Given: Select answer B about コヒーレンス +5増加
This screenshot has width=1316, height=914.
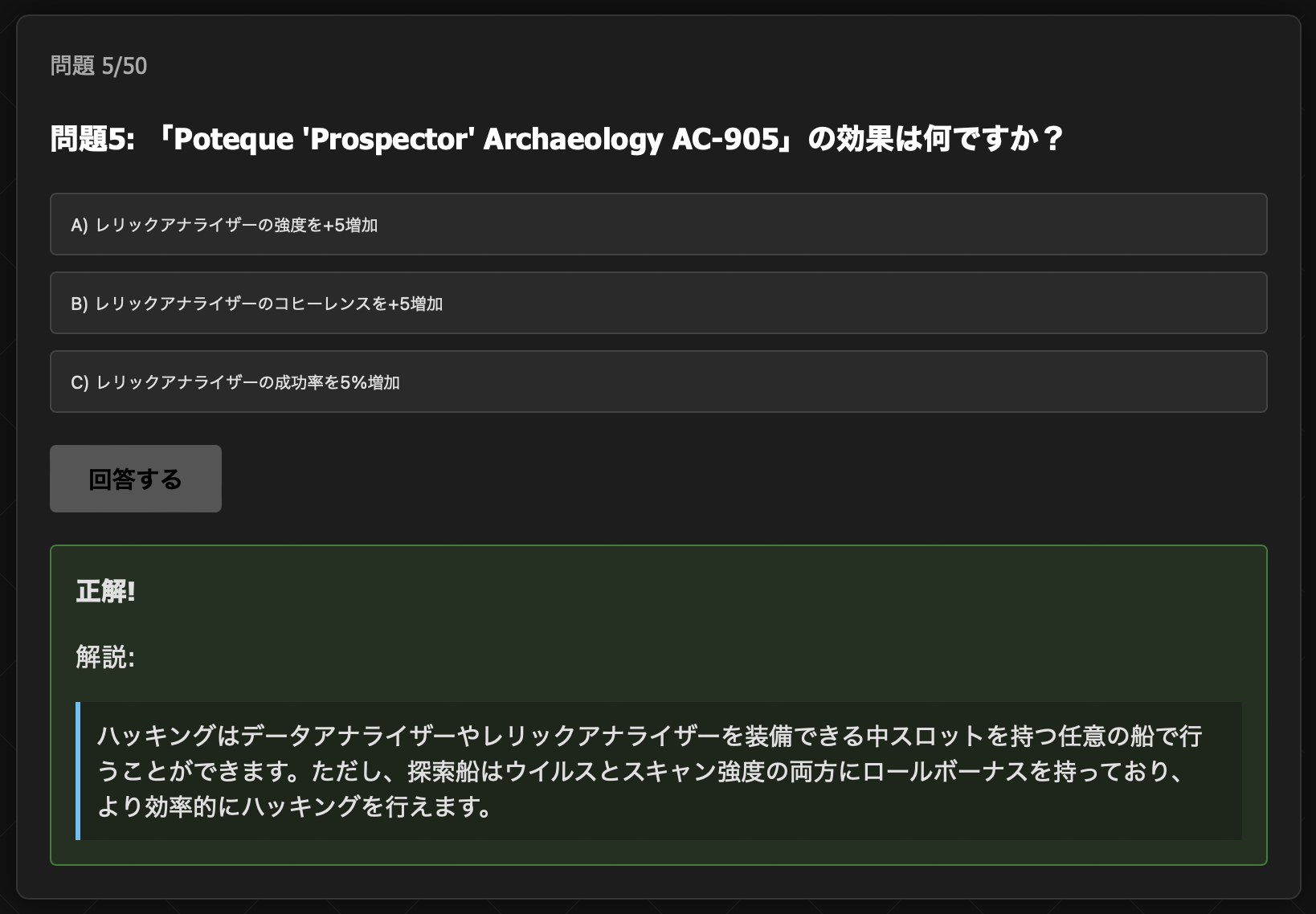Looking at the screenshot, I should [658, 303].
